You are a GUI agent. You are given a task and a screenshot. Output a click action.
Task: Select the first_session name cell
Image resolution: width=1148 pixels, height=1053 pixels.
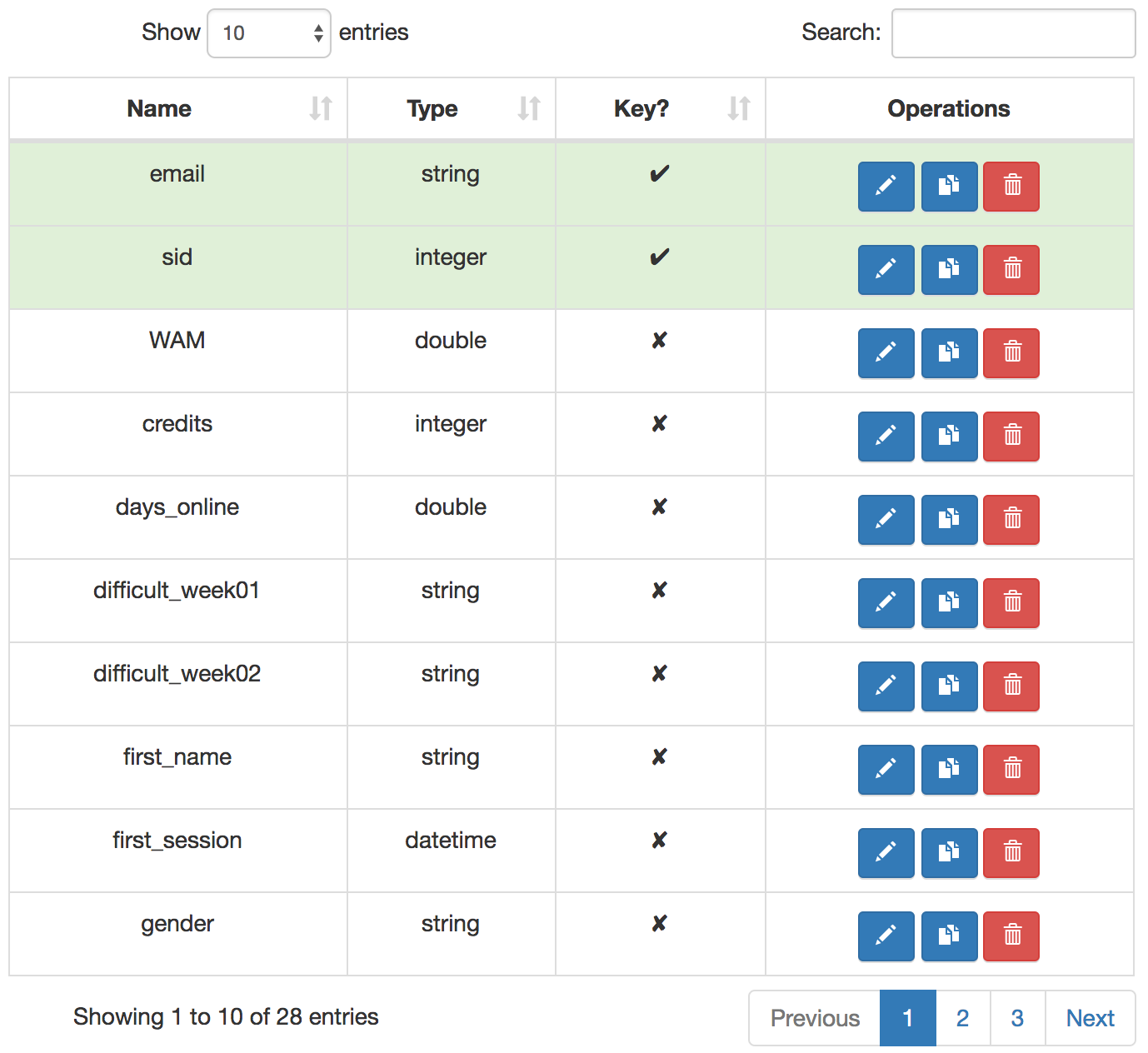click(x=178, y=851)
